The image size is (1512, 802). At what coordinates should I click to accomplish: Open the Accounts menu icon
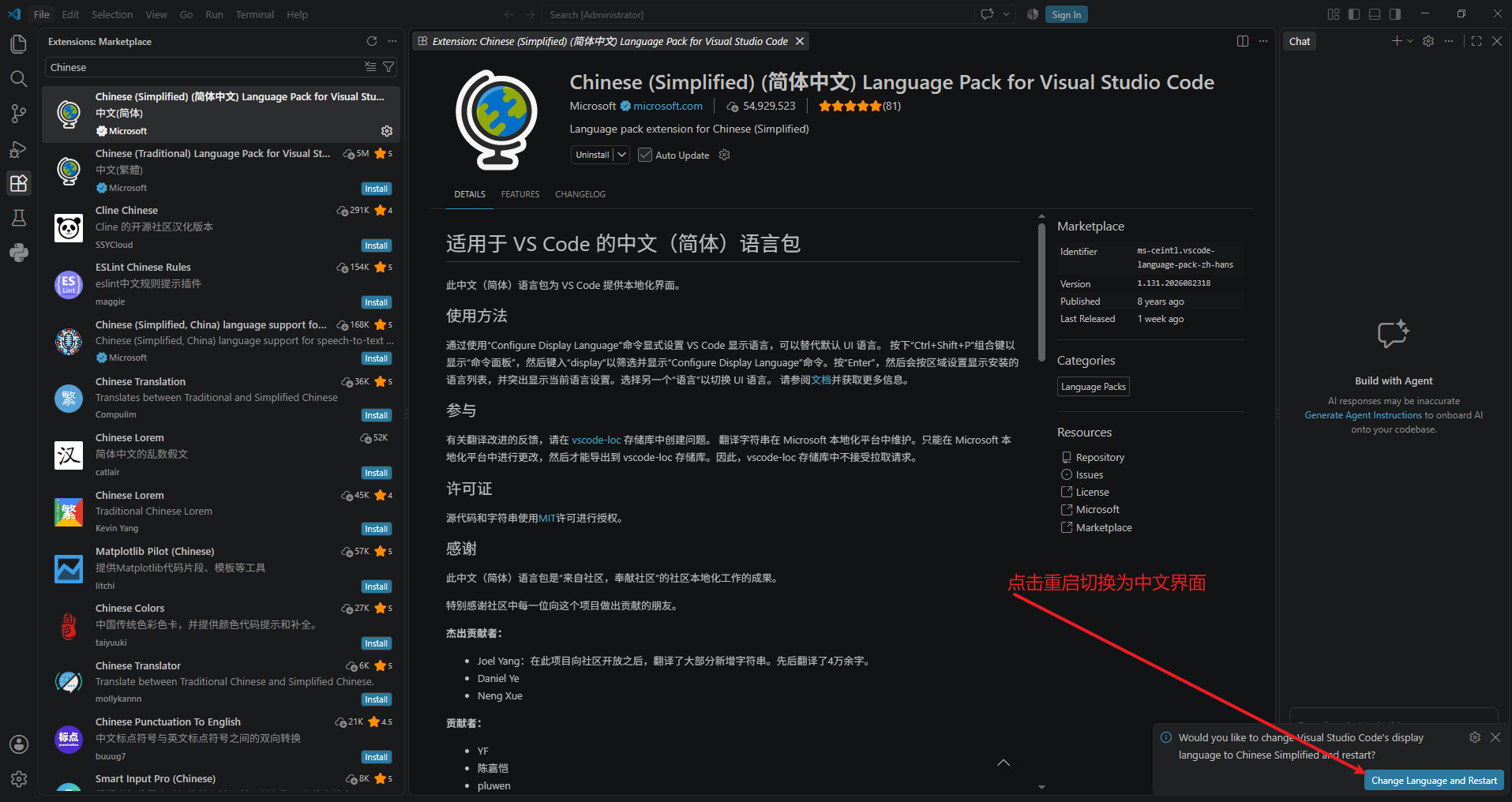tap(19, 744)
